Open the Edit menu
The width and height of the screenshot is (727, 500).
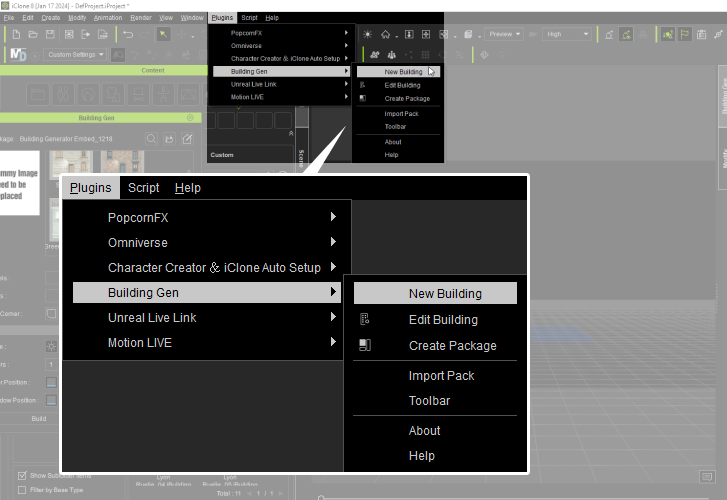coord(28,18)
